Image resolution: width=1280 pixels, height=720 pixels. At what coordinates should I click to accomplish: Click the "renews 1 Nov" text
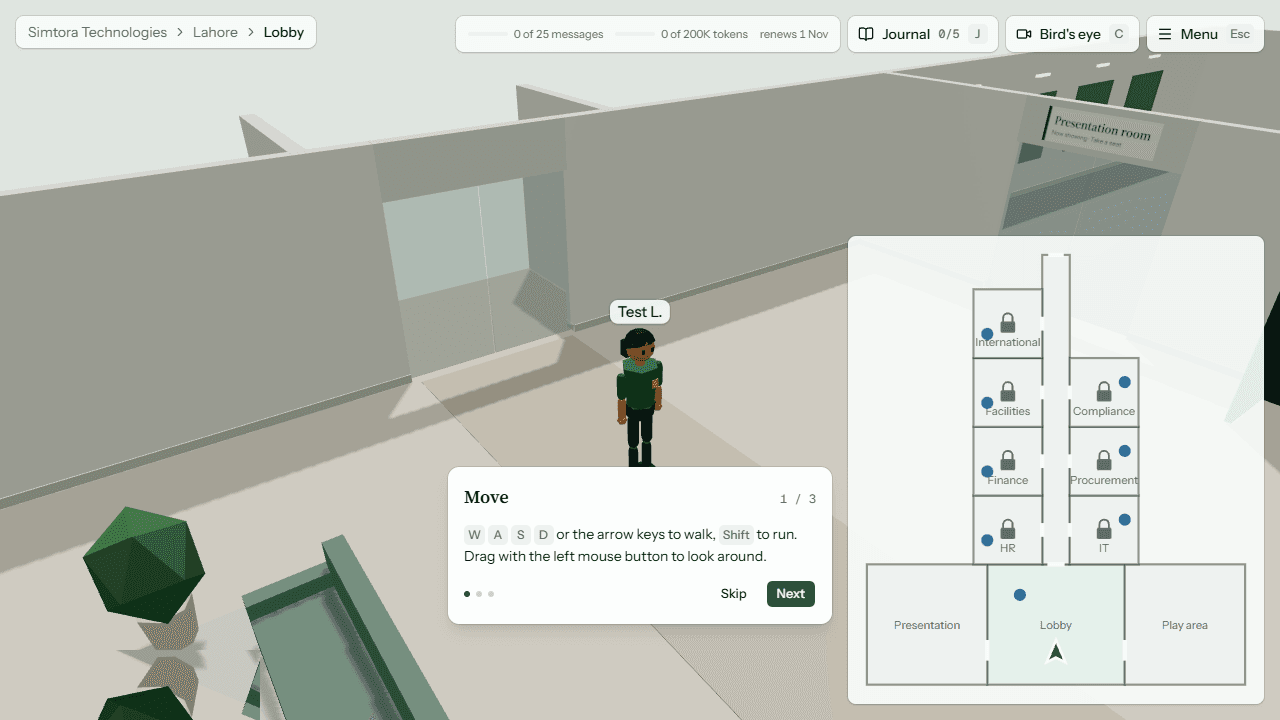tap(794, 34)
